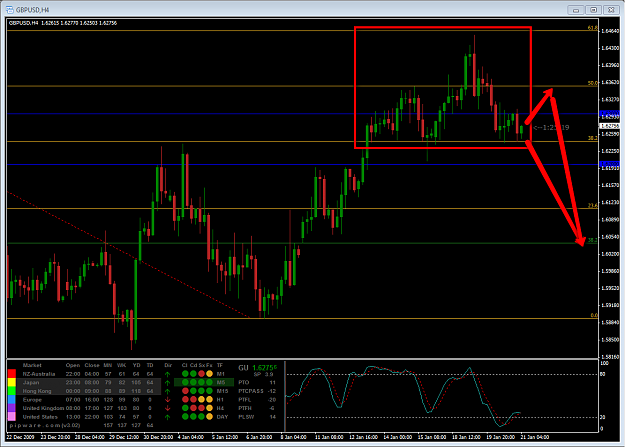
Task: Click the direction arrow in Hong Kong row
Action: coord(167,391)
